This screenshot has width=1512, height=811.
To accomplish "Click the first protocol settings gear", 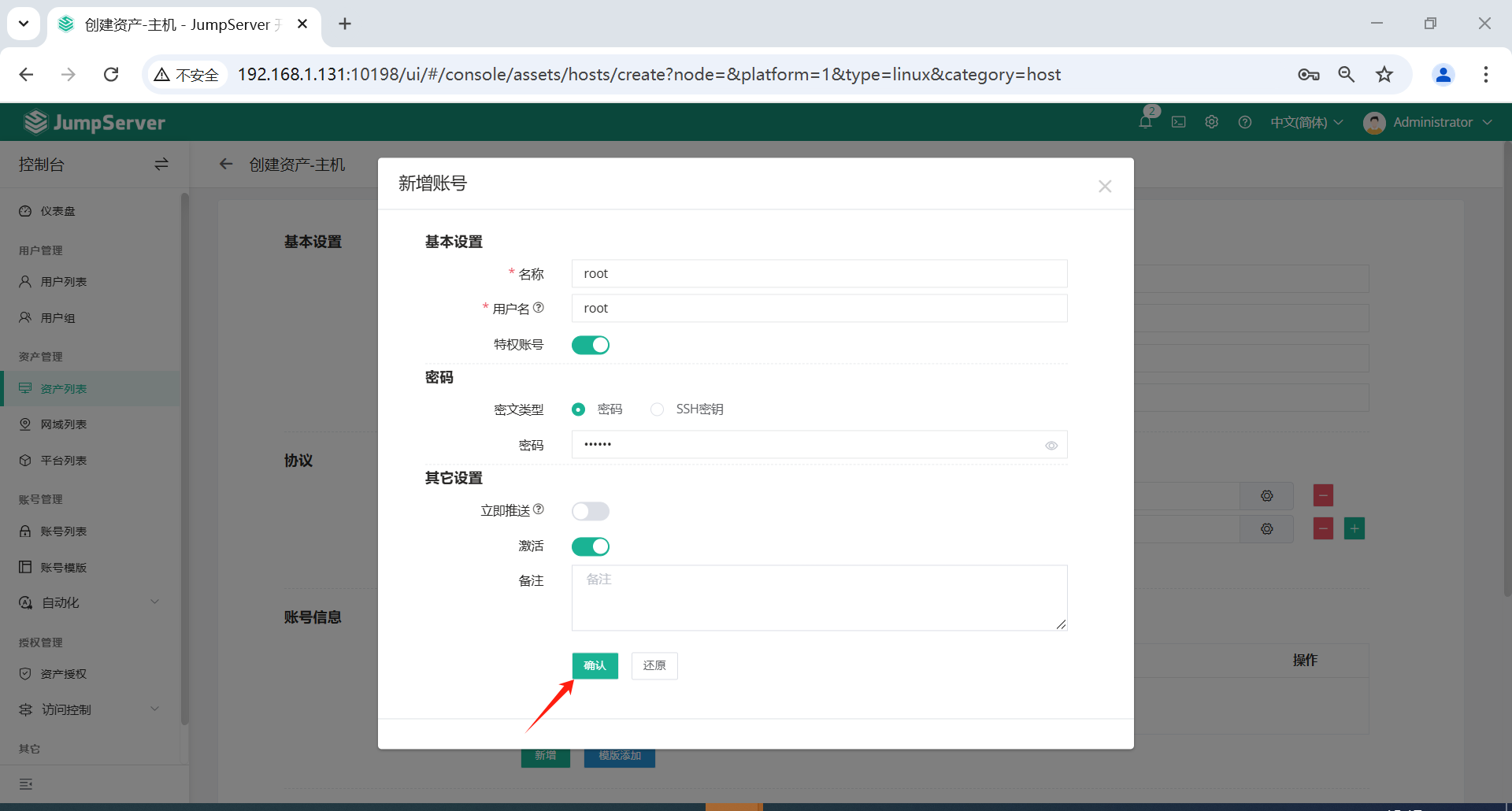I will click(x=1267, y=496).
